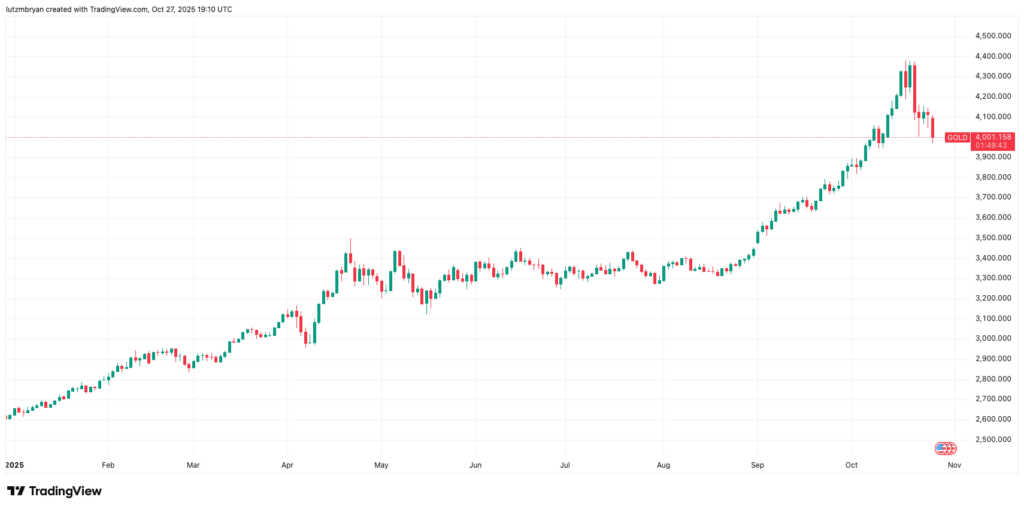Click the Feb label on time axis
This screenshot has width=1024, height=509.
coord(108,465)
